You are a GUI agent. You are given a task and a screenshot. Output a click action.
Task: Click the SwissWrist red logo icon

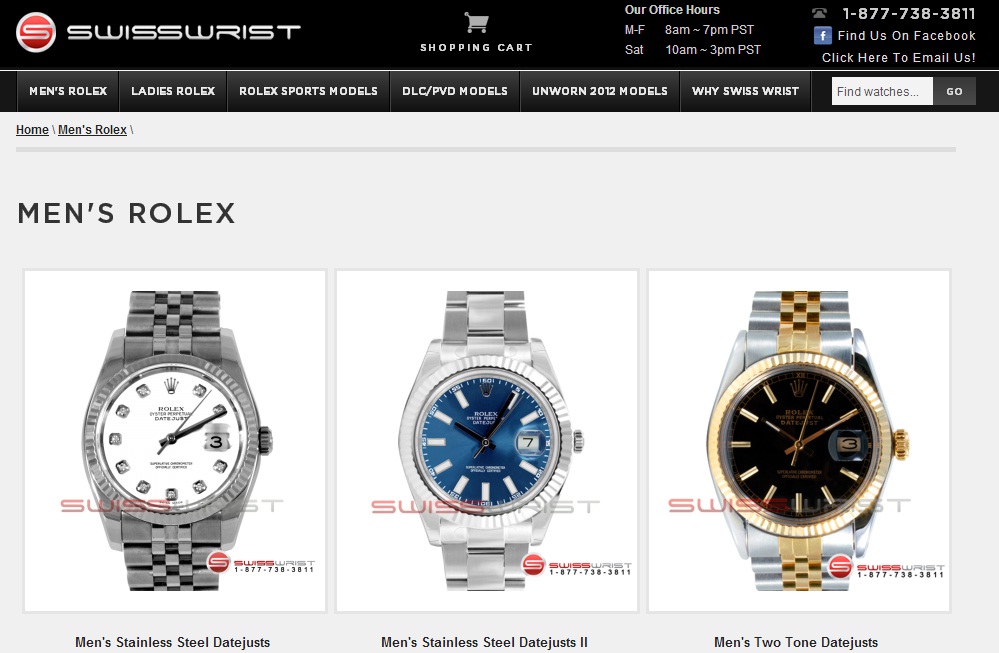click(x=36, y=32)
